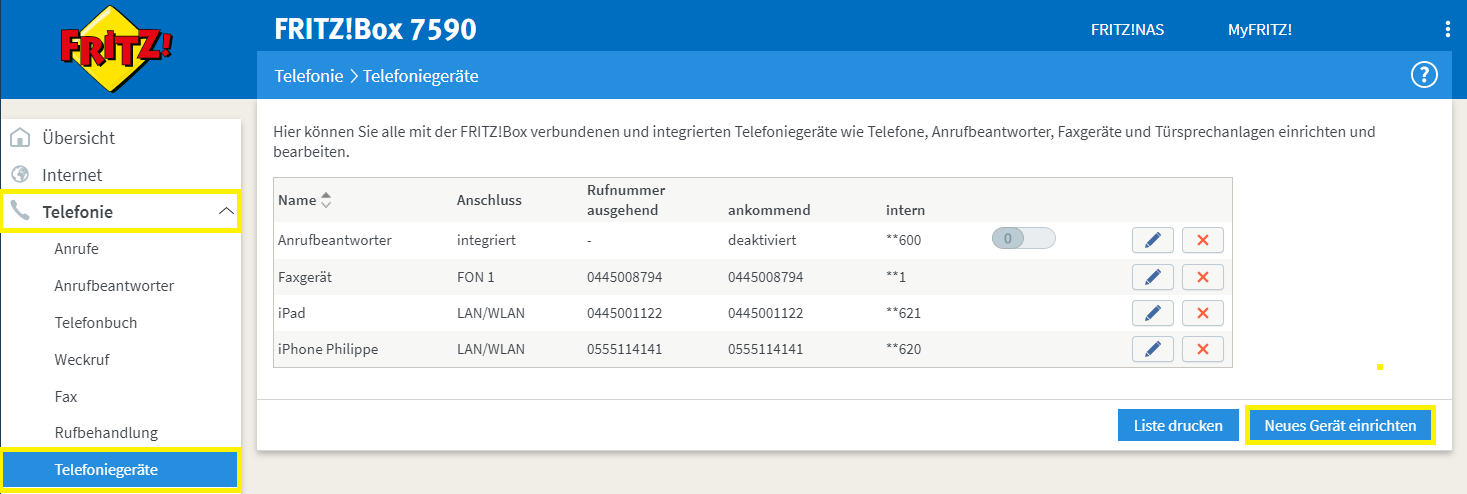The image size is (1467, 494).
Task: Click the Telefoniegeräte breadcrumb text
Action: pos(420,76)
